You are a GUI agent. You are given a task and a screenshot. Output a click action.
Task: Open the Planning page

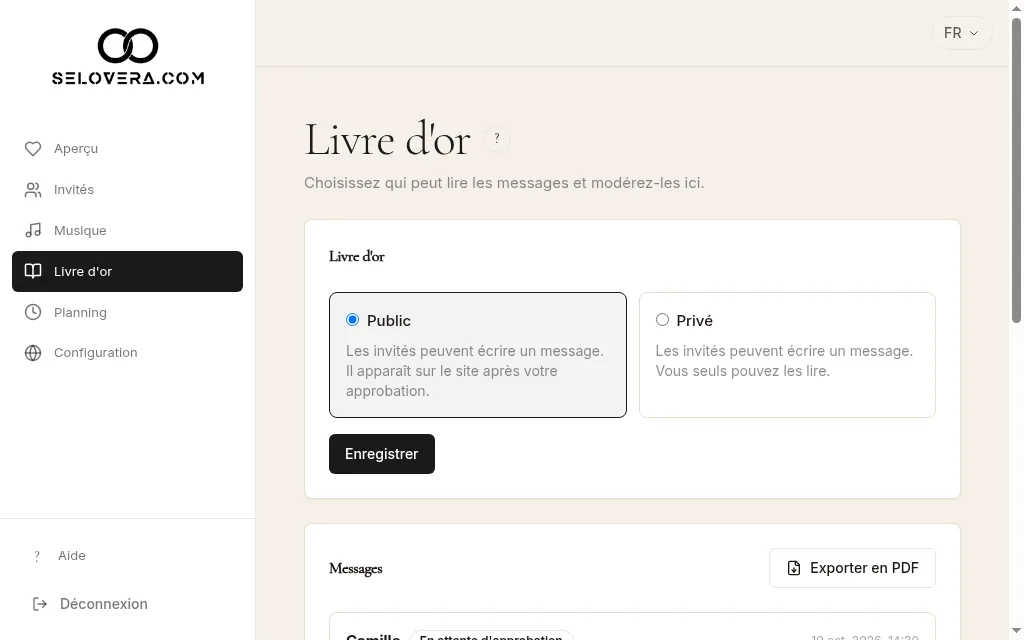click(x=127, y=312)
